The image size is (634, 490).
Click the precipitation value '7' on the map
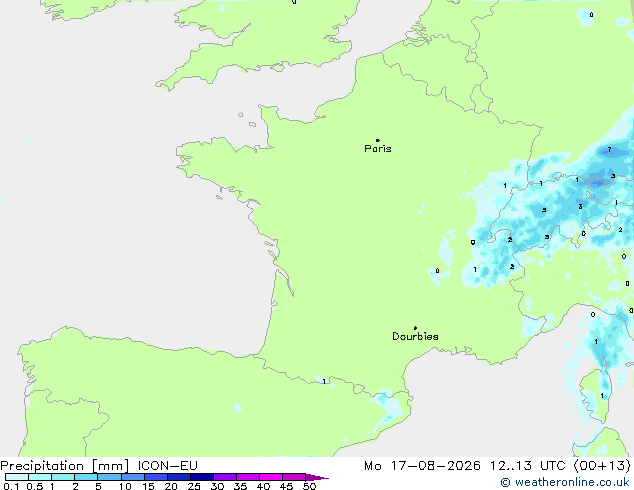(609, 150)
